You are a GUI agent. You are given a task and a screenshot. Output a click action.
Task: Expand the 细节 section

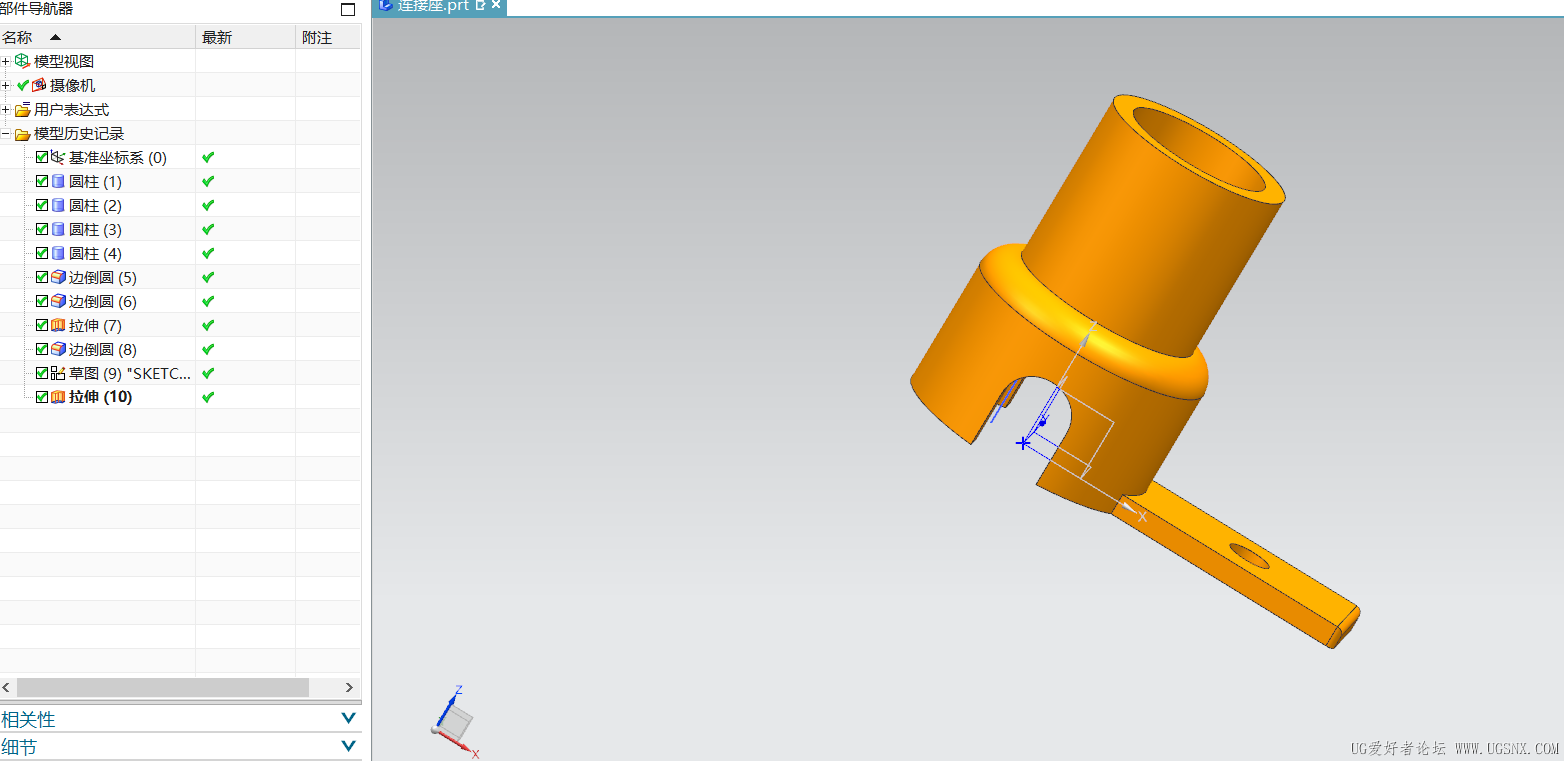[348, 746]
